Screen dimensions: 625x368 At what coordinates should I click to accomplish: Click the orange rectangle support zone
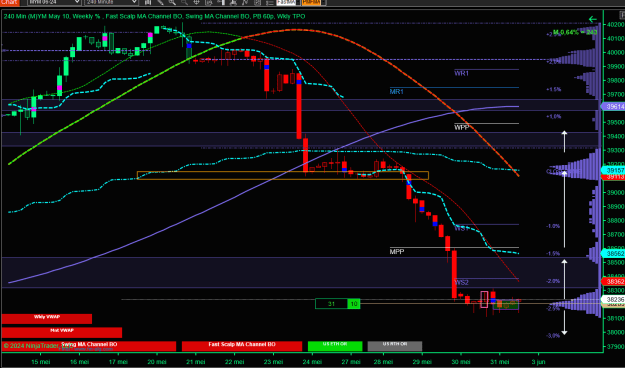[283, 175]
